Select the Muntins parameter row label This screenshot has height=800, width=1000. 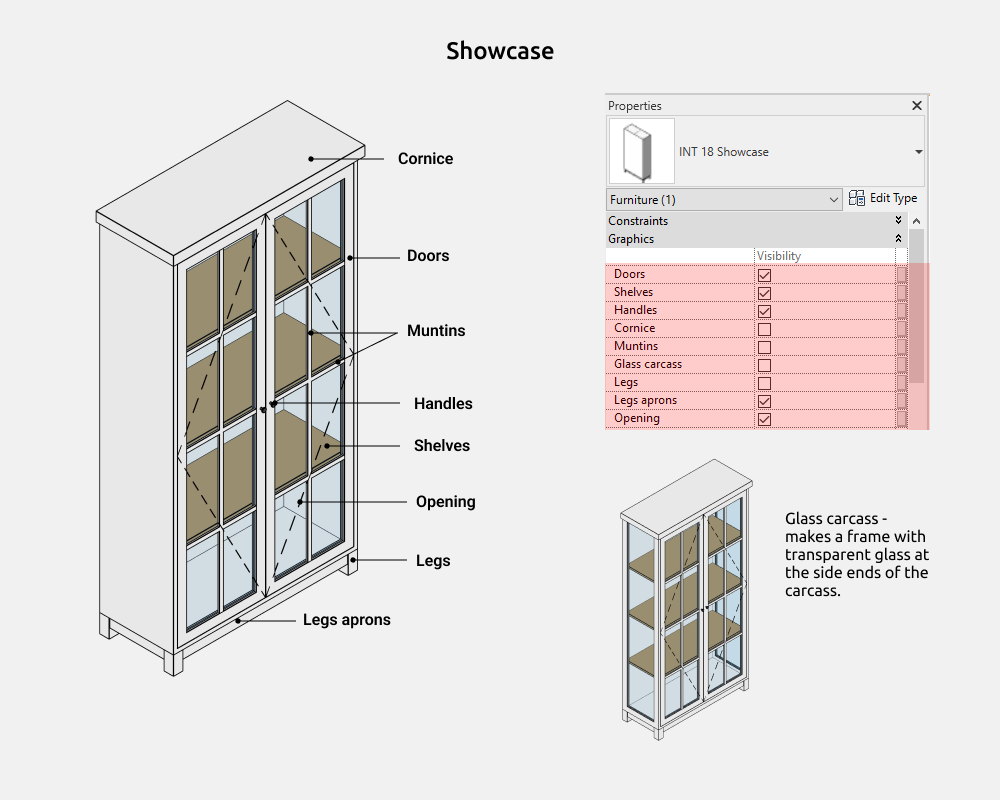[636, 346]
